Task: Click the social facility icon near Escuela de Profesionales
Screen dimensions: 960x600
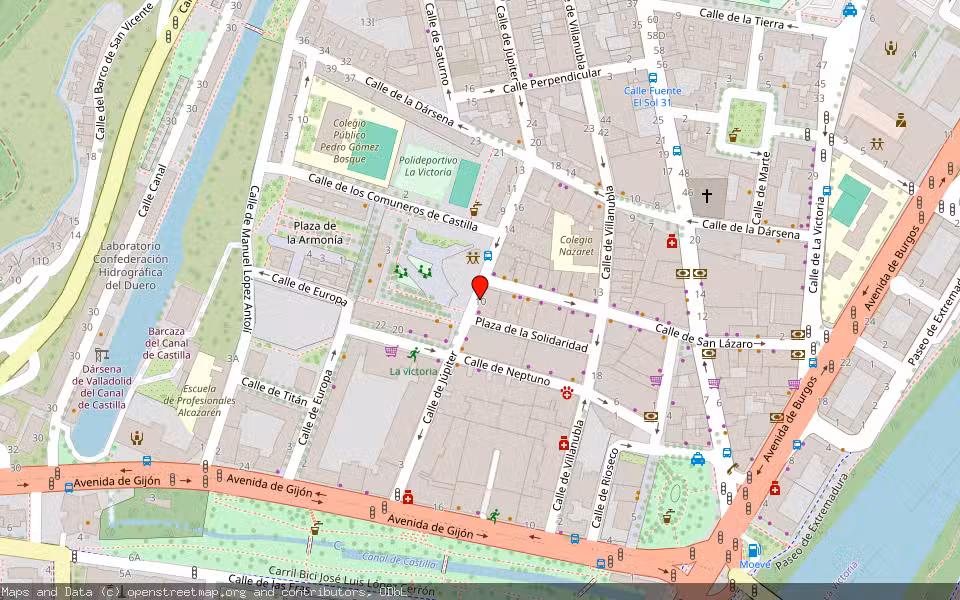Action: (137, 437)
